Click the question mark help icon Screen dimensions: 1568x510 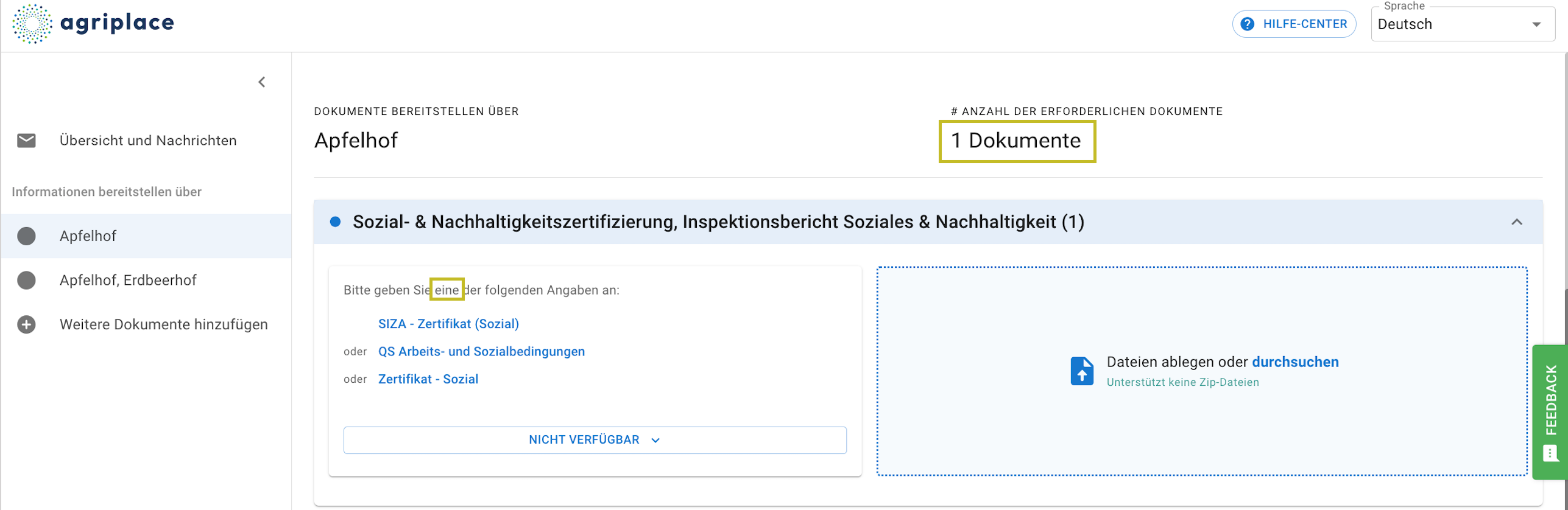click(x=1248, y=24)
